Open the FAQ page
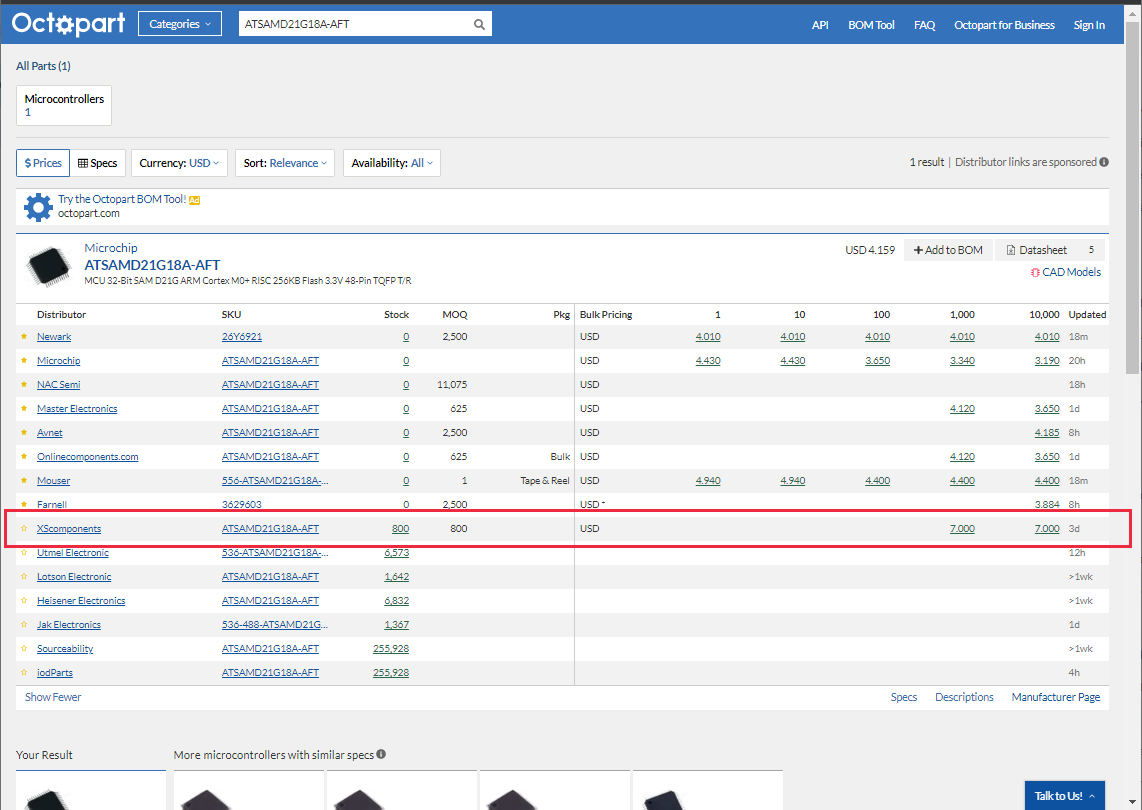The image size is (1142, 810). pyautogui.click(x=924, y=25)
